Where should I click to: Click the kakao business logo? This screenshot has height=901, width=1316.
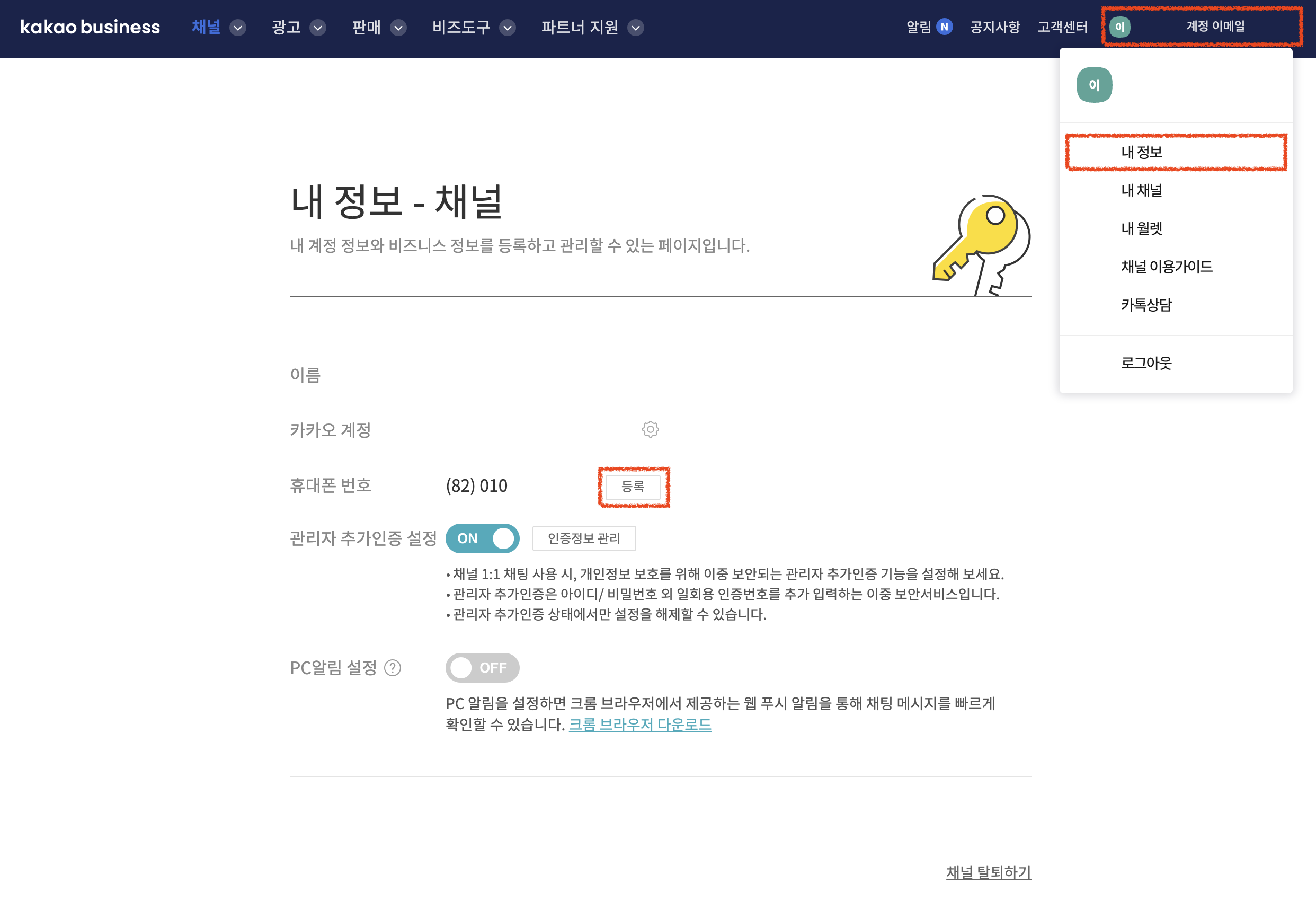pyautogui.click(x=90, y=27)
